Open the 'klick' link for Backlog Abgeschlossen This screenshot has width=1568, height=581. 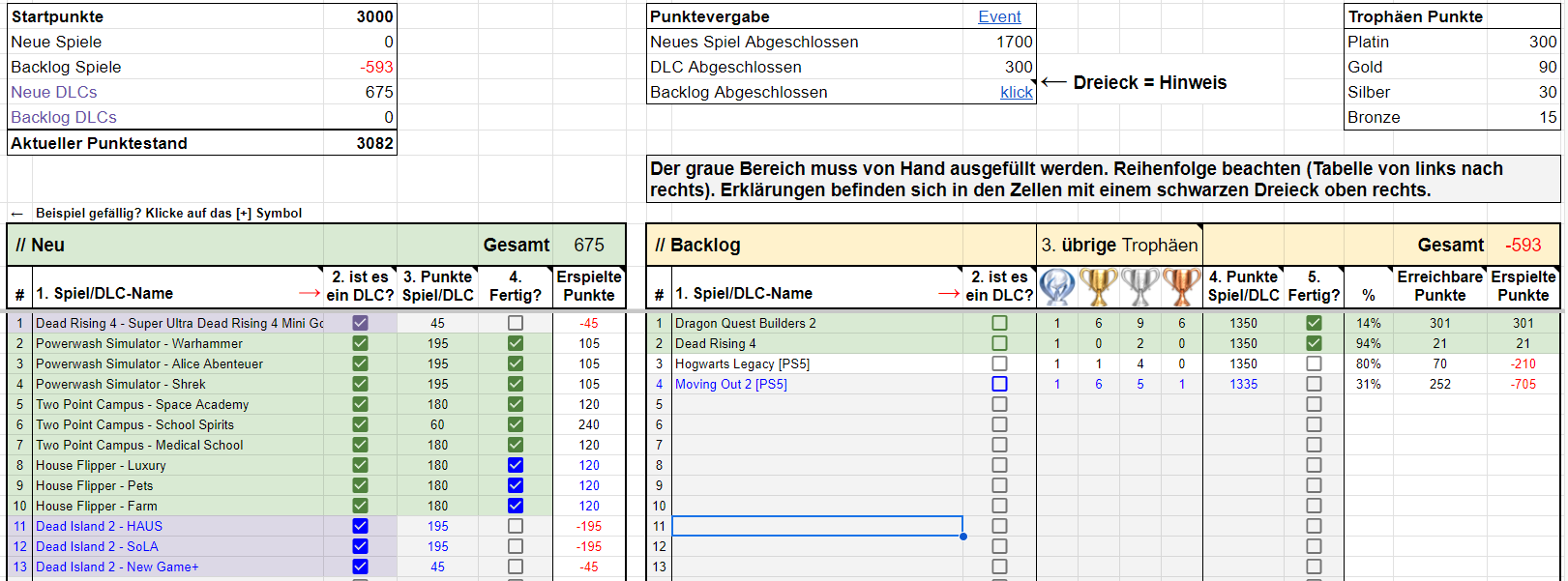(x=1016, y=92)
